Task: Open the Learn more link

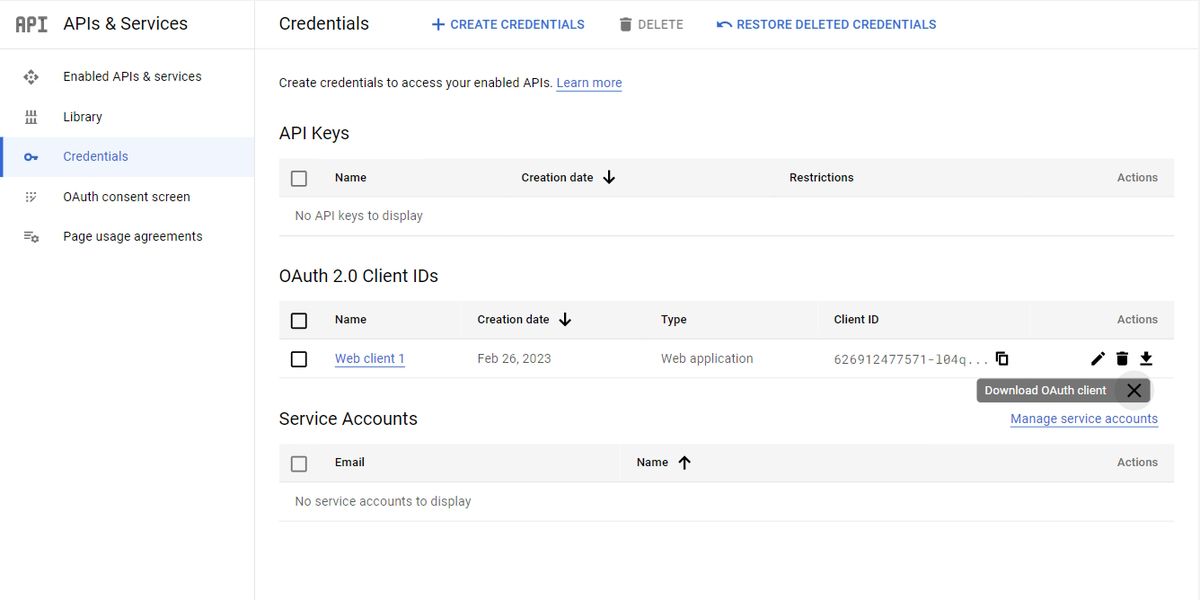Action: (x=589, y=83)
